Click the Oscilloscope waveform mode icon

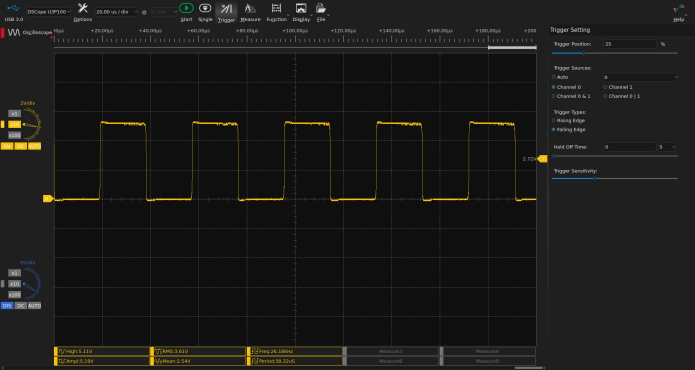[x=14, y=32]
